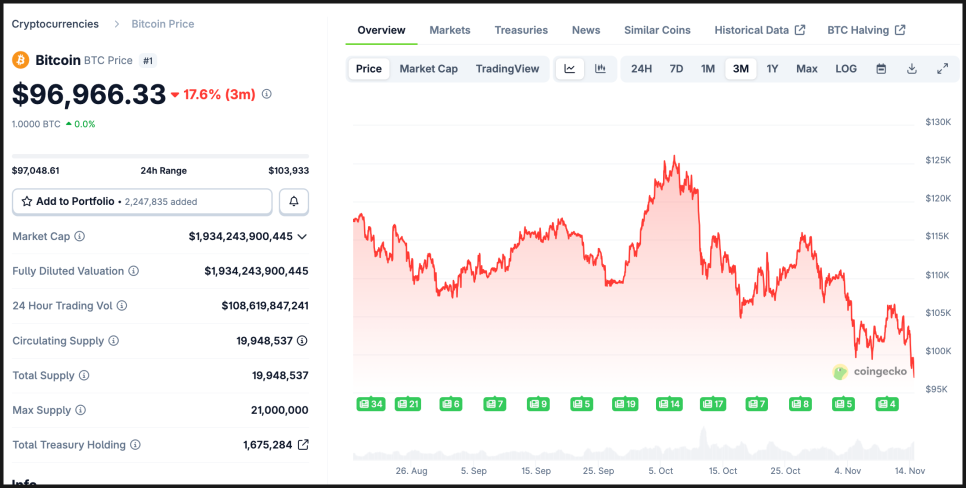Expand chart to fullscreen

(x=942, y=69)
